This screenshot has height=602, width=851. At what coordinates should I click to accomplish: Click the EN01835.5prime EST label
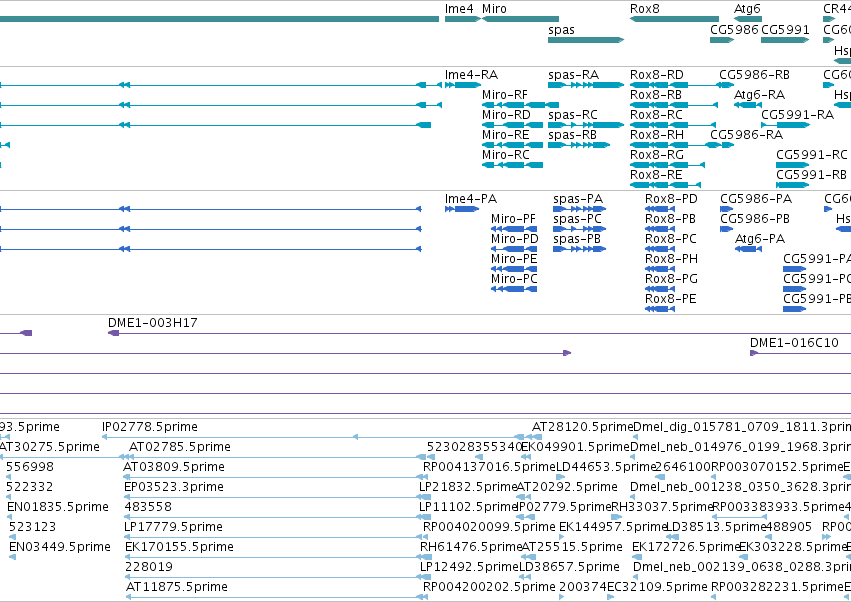click(x=58, y=508)
